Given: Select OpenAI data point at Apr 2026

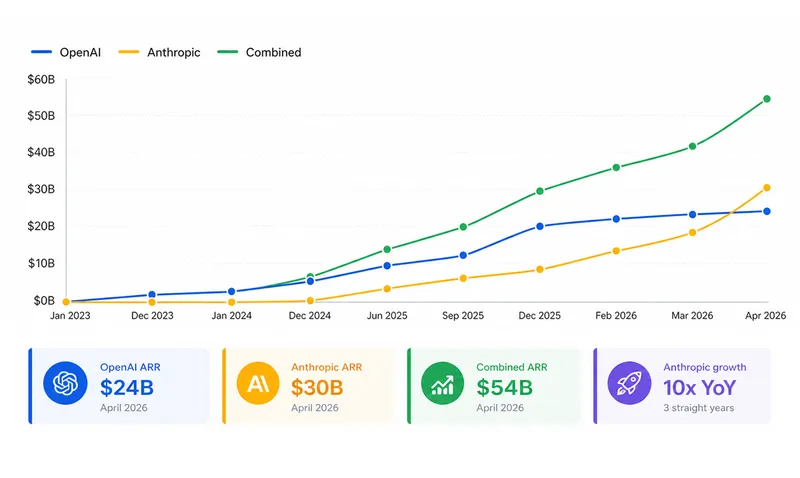Looking at the screenshot, I should 766,211.
